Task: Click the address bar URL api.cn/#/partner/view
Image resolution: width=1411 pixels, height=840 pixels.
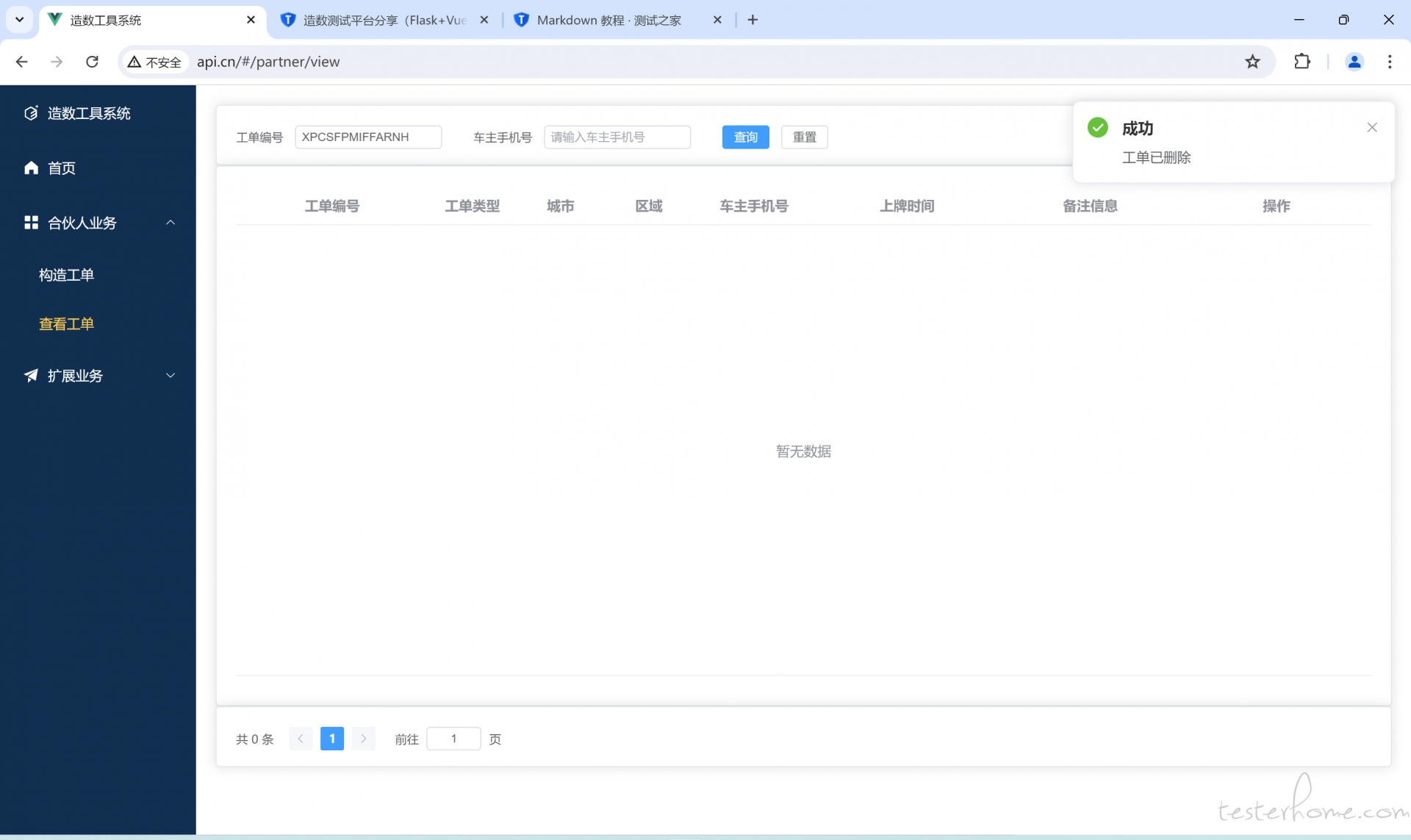Action: pos(268,62)
